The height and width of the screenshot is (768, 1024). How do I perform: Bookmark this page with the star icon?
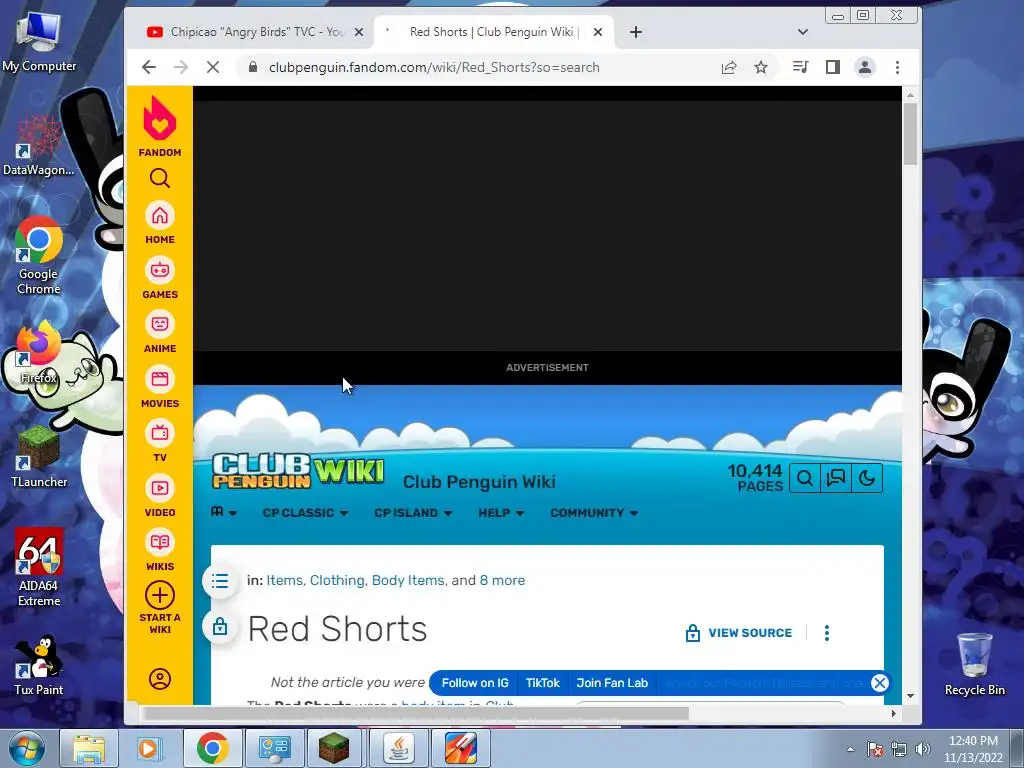761,67
